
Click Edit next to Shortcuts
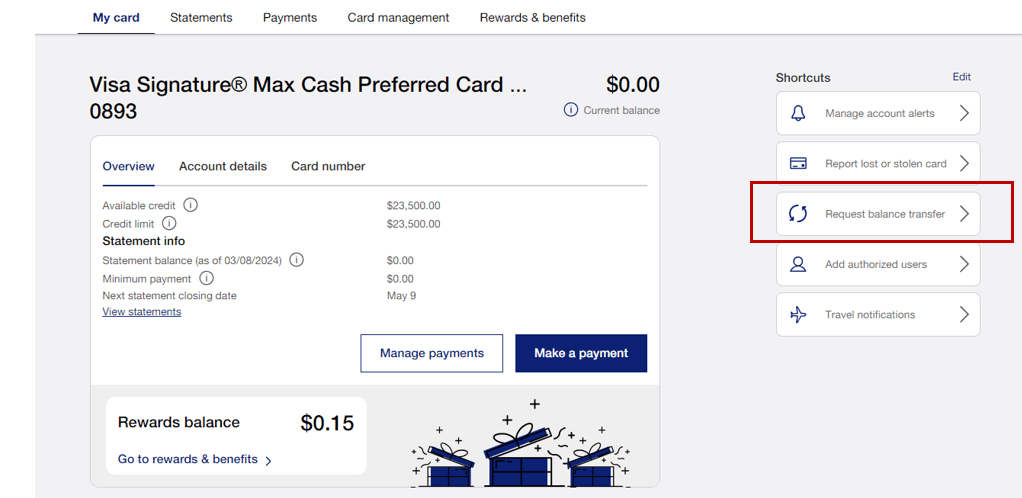961,77
